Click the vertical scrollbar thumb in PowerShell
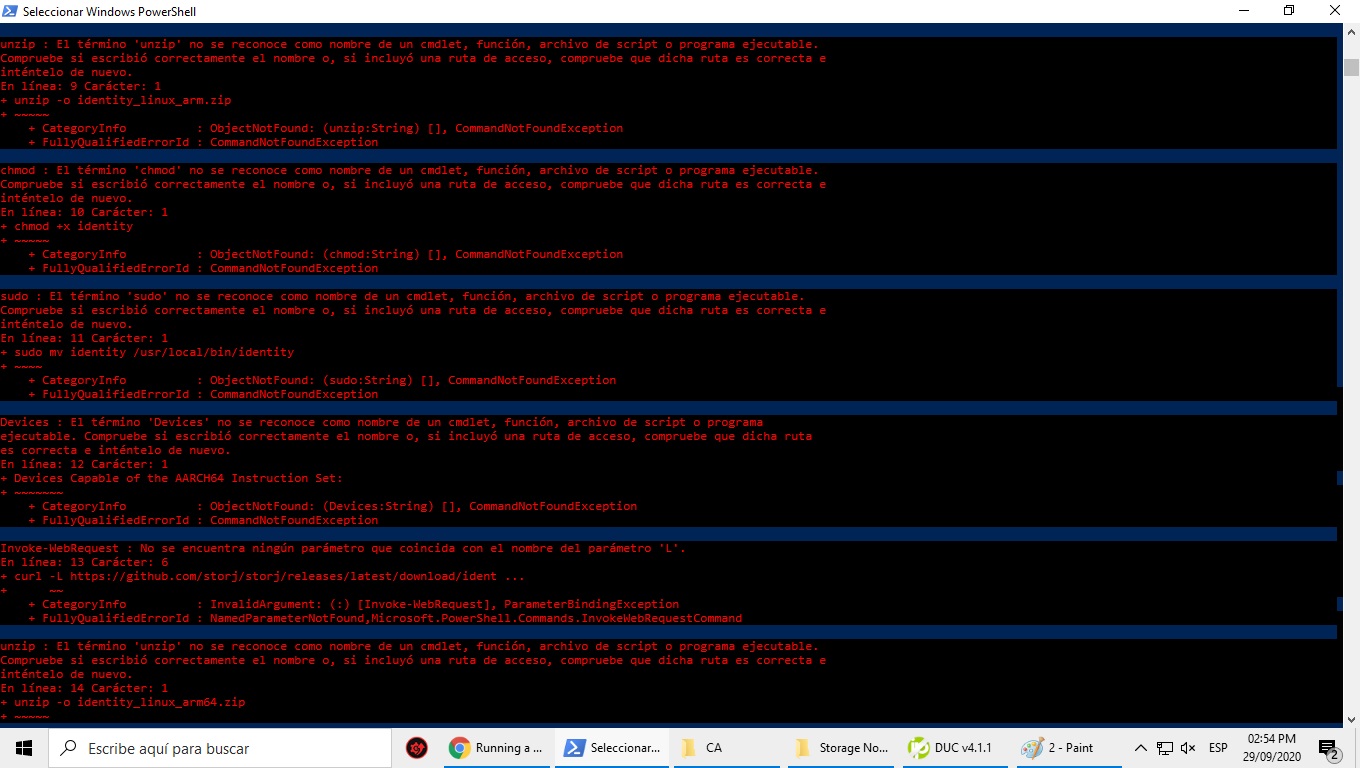 click(1351, 68)
